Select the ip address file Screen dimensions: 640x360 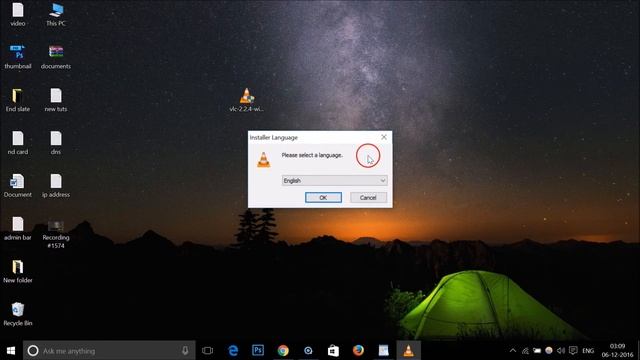pyautogui.click(x=56, y=186)
